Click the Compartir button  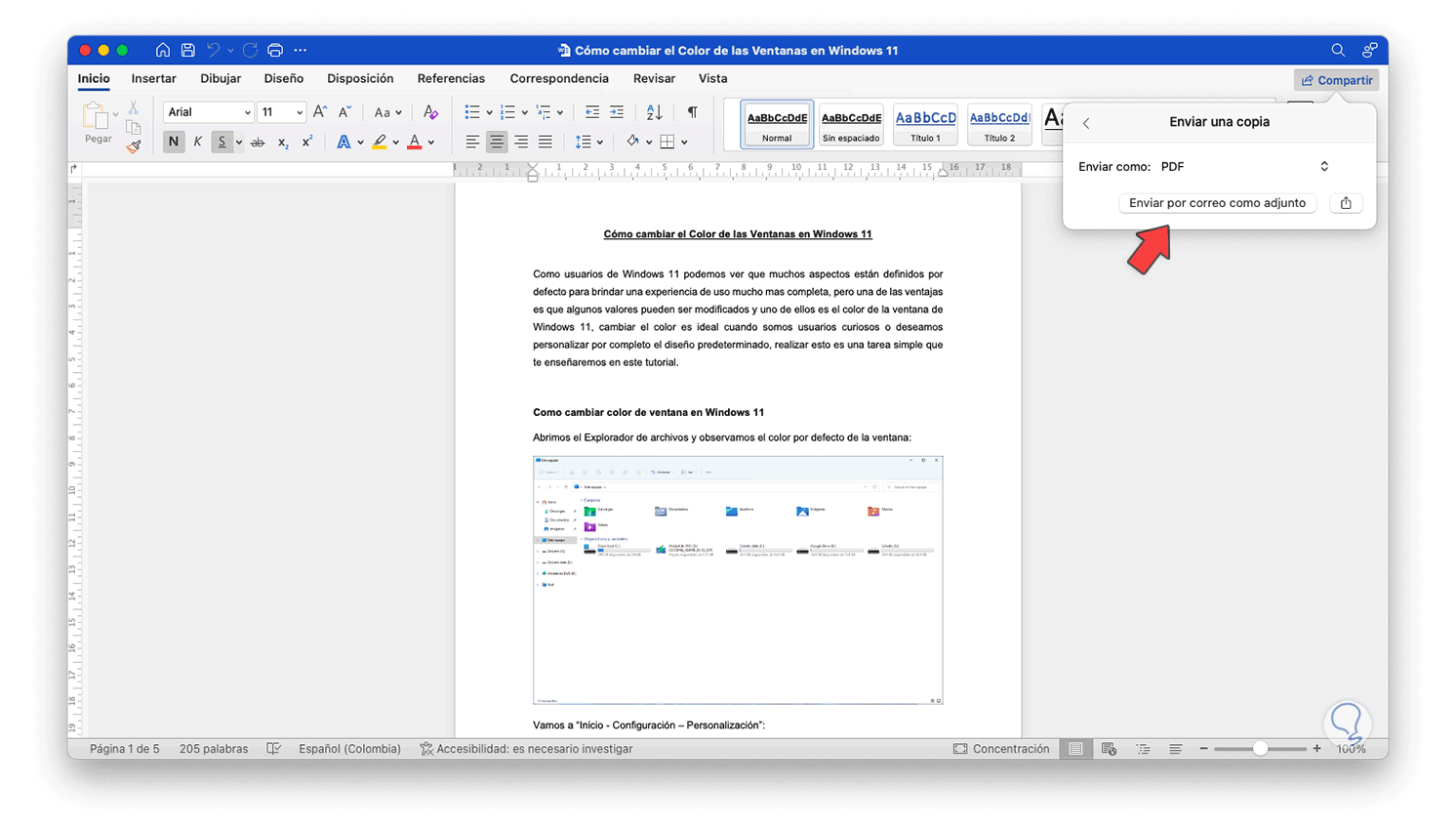(x=1337, y=80)
